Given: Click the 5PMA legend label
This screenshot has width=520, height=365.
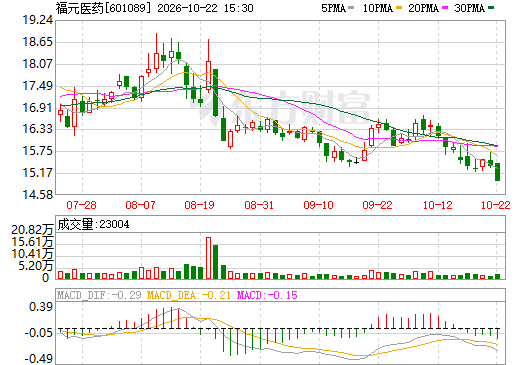Looking at the screenshot, I should click(333, 8).
